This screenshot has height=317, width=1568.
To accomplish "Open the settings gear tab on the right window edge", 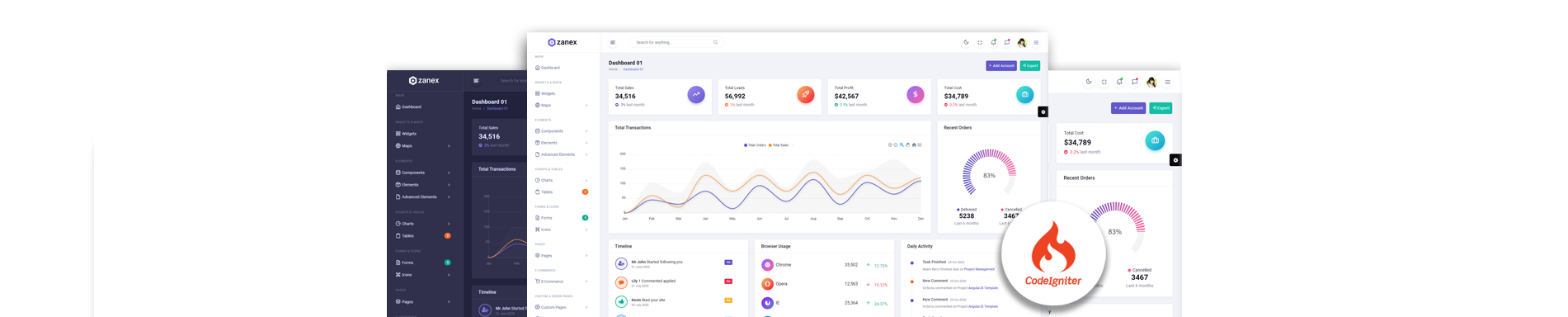I will 1175,160.
